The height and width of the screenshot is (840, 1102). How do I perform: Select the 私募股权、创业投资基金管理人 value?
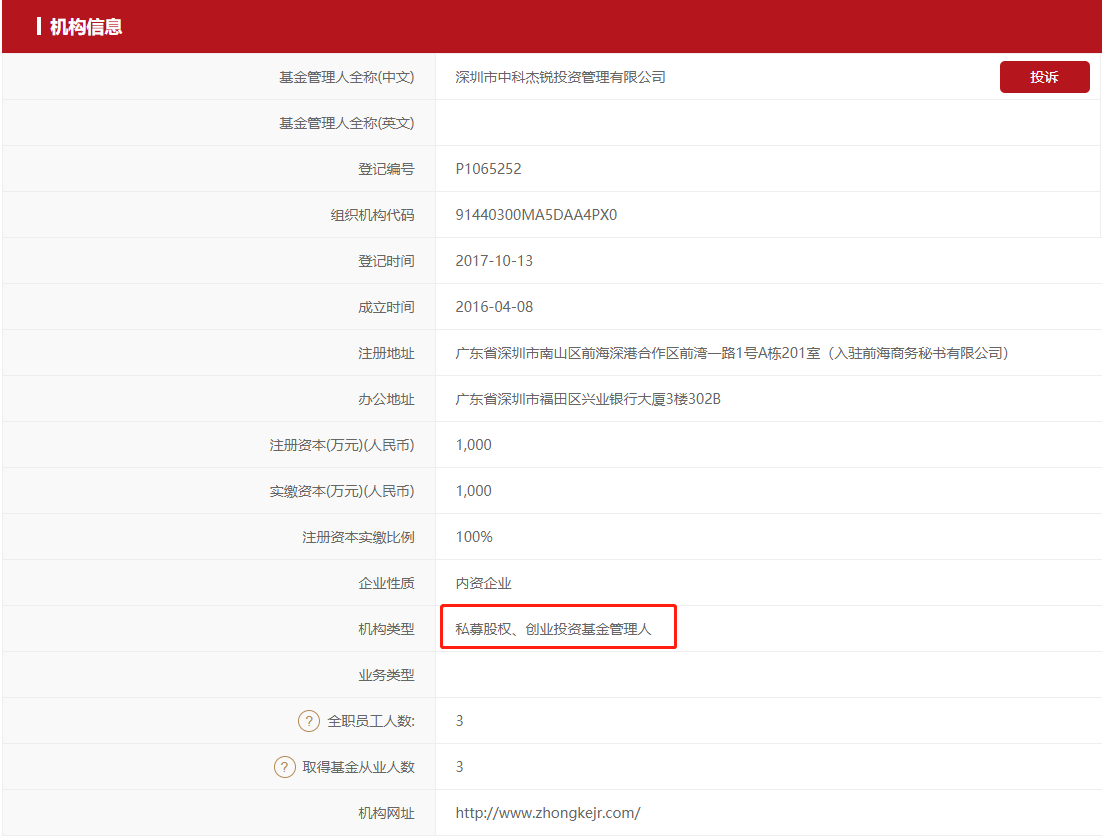(x=553, y=629)
